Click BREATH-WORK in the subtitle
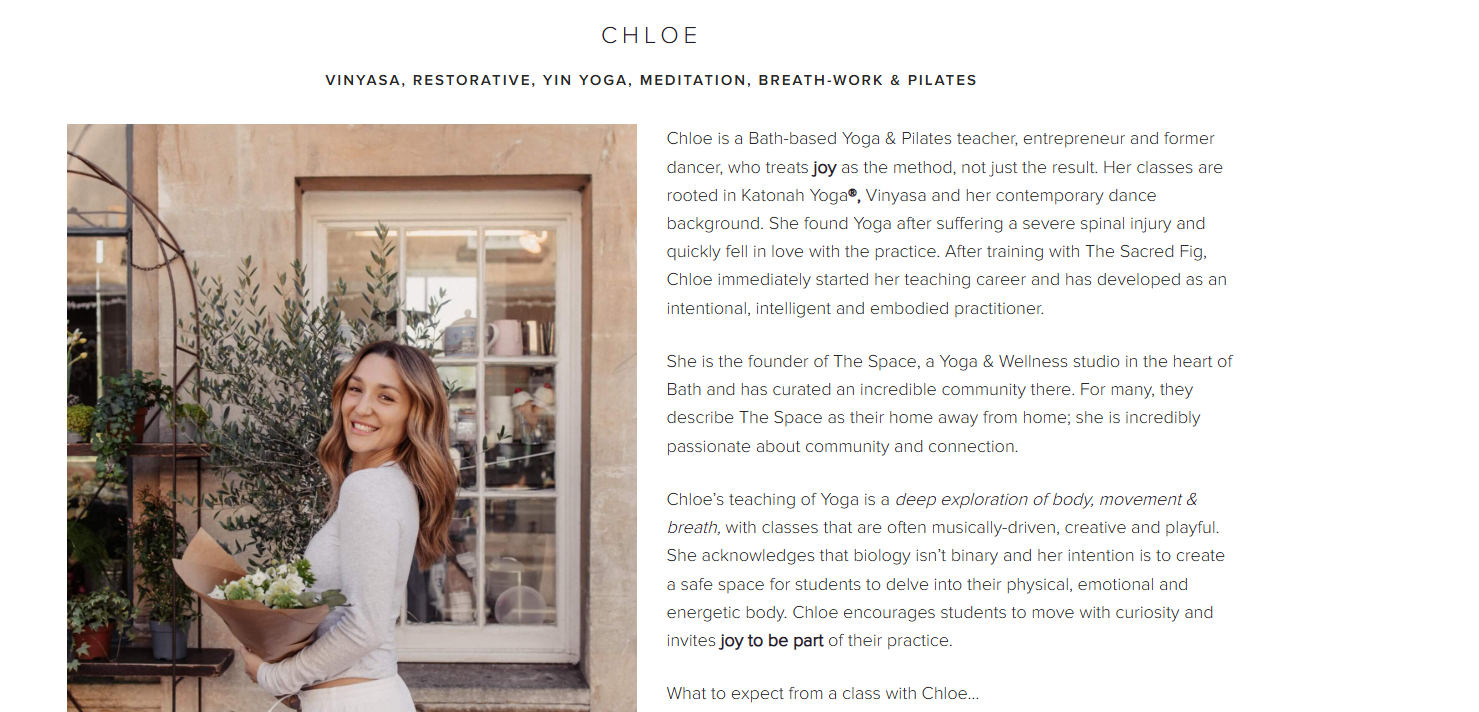Screen dimensions: 1479x712 pos(819,80)
